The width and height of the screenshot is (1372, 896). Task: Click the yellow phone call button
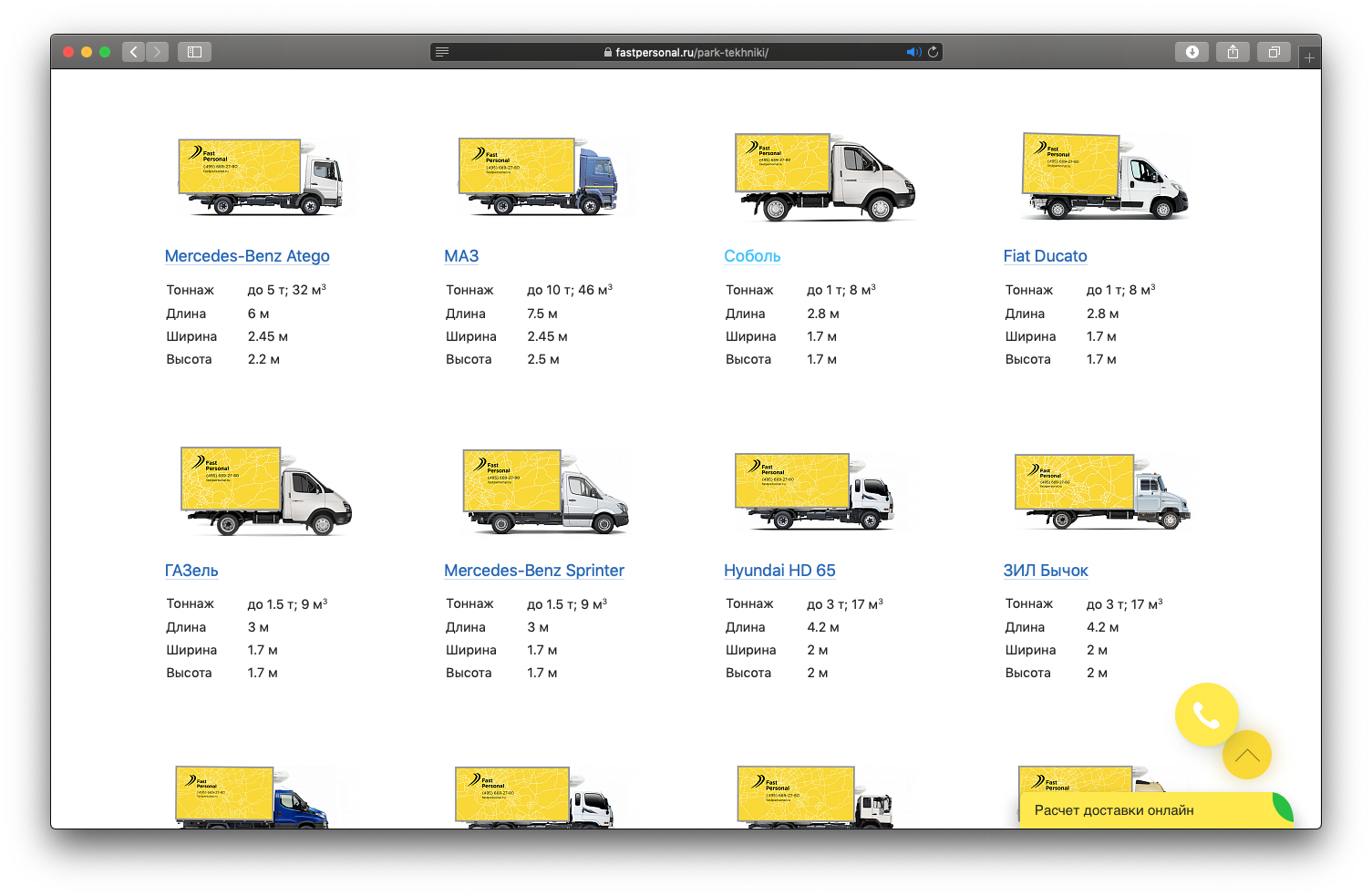tap(1206, 715)
